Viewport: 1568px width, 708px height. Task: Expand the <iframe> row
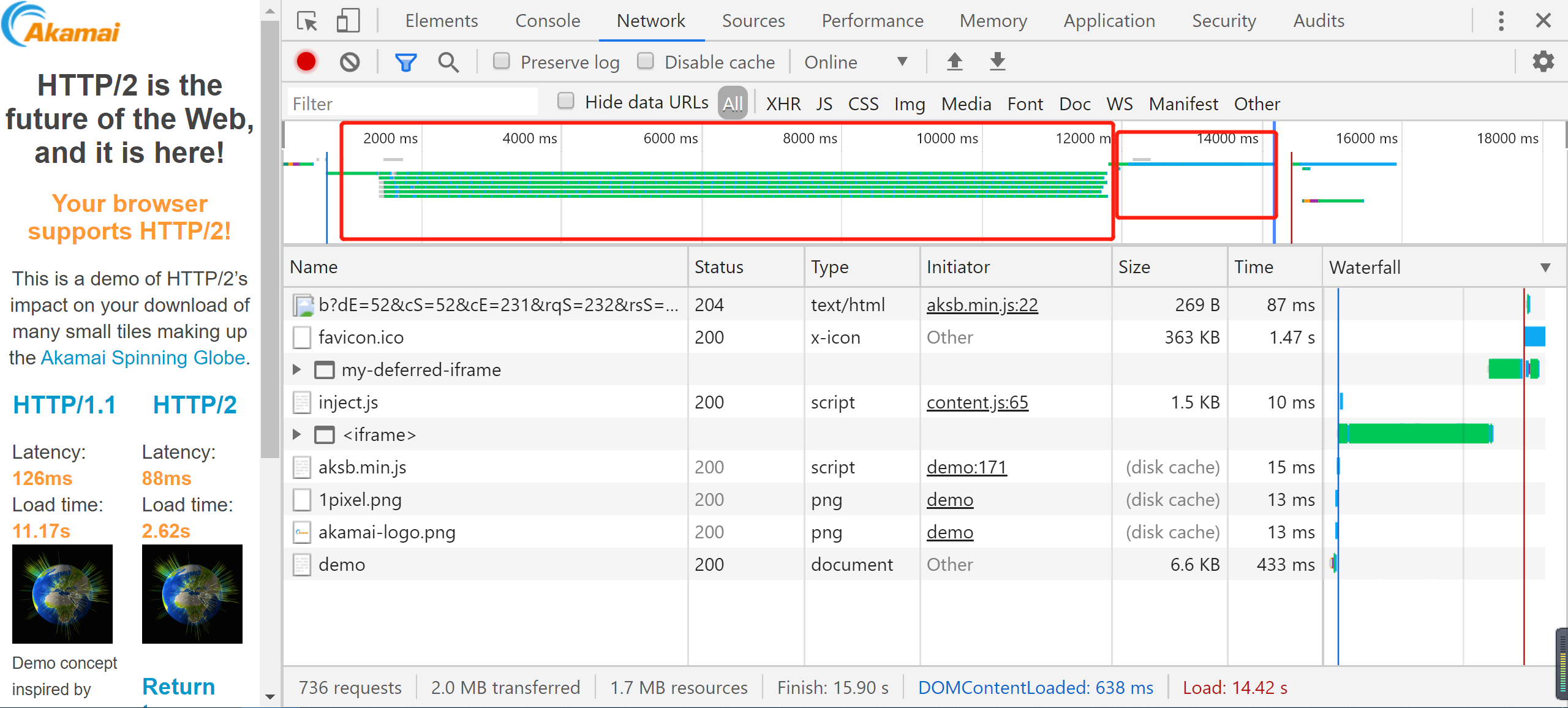click(x=296, y=434)
